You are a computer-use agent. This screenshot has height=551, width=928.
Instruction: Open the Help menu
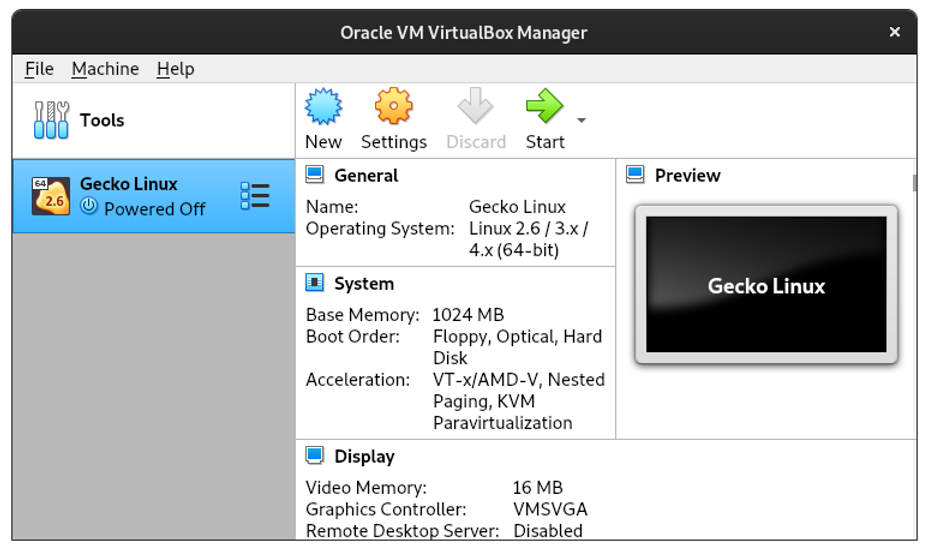pyautogui.click(x=175, y=69)
